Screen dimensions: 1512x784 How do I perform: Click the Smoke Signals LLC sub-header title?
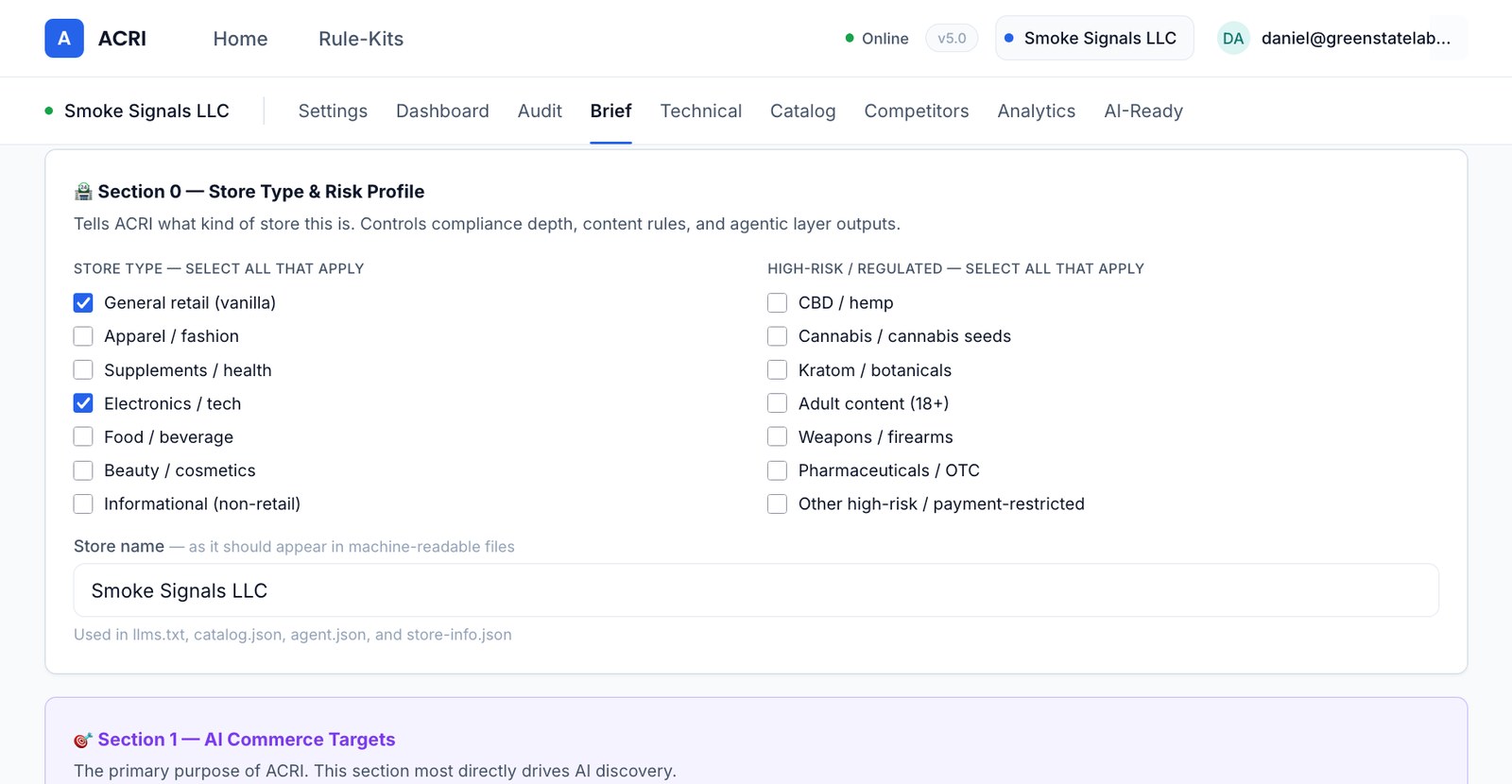146,111
